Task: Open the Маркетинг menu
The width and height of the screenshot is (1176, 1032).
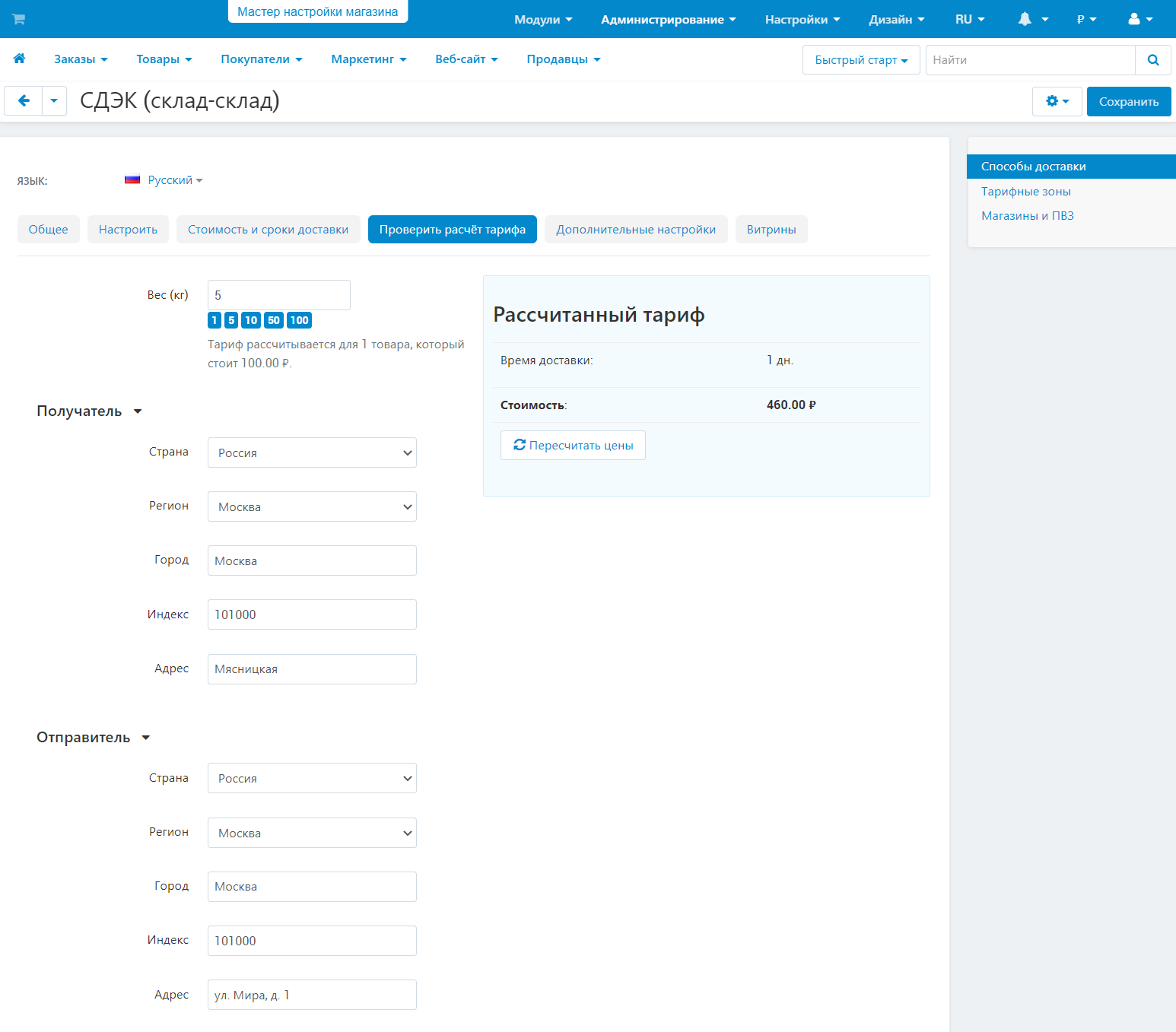Action: pos(368,59)
